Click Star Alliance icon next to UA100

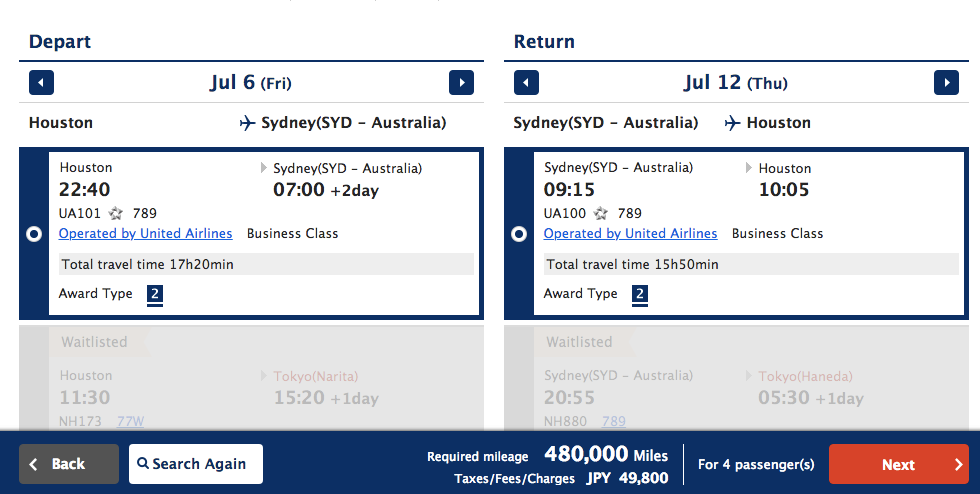coord(601,214)
